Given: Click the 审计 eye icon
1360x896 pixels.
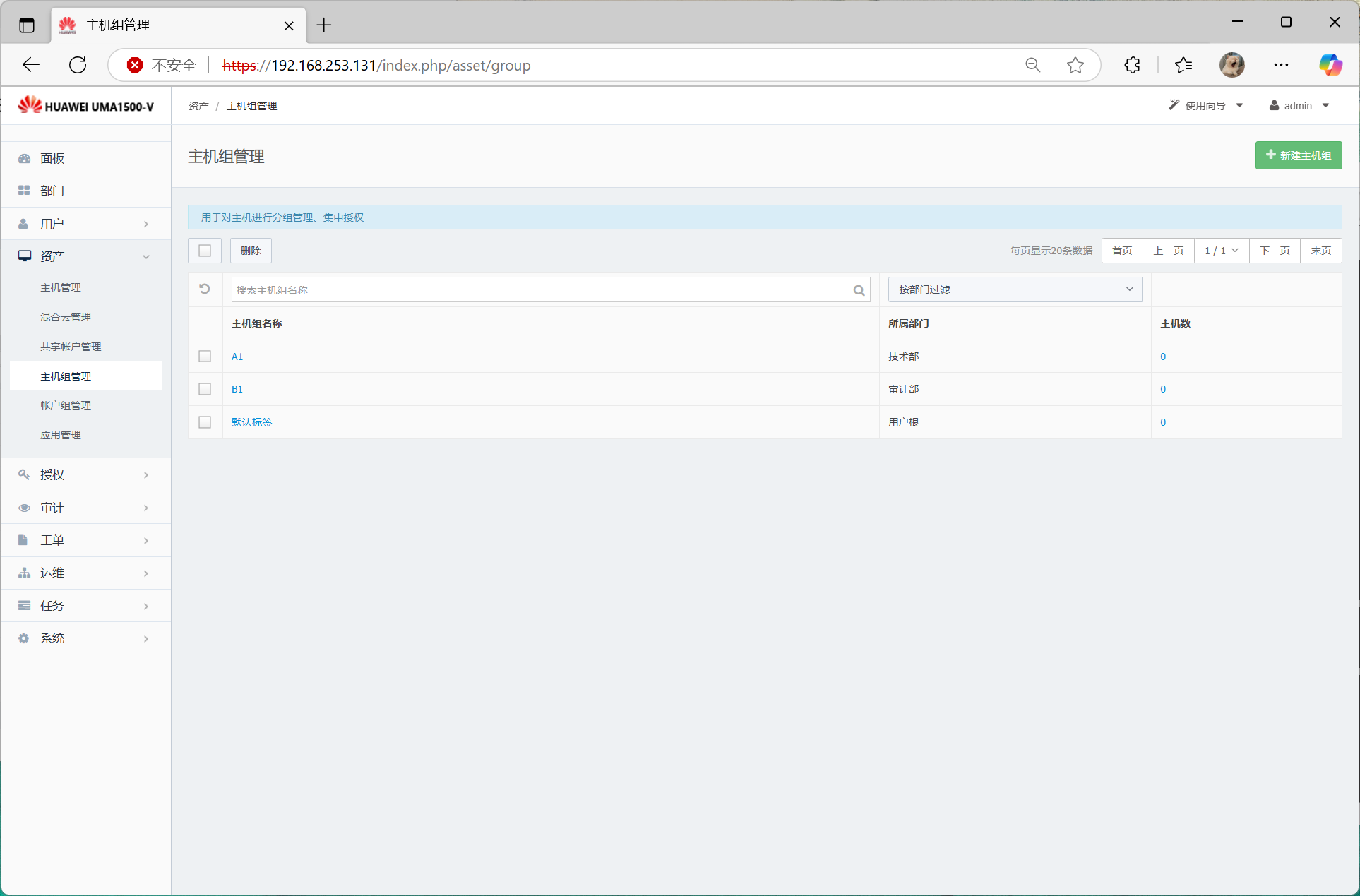Looking at the screenshot, I should pyautogui.click(x=25, y=508).
